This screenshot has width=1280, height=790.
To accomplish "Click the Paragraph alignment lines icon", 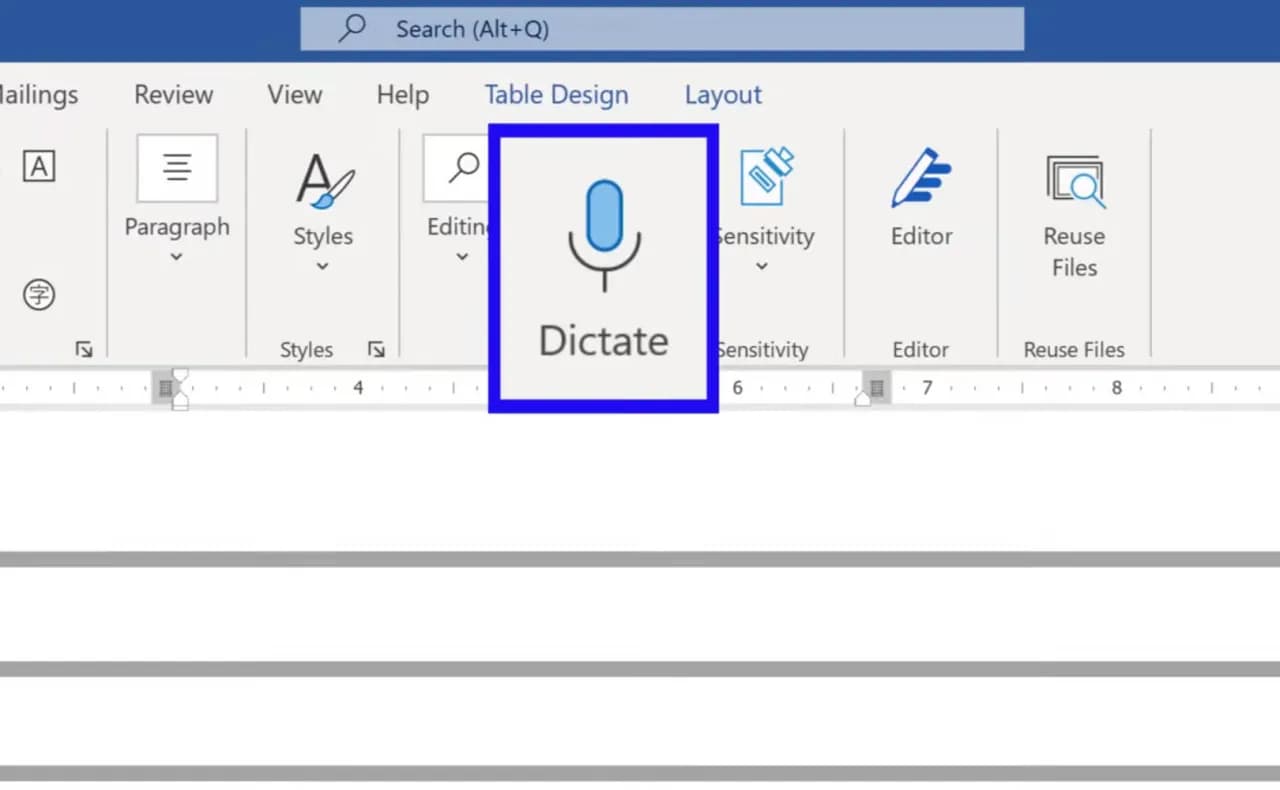I will point(177,168).
